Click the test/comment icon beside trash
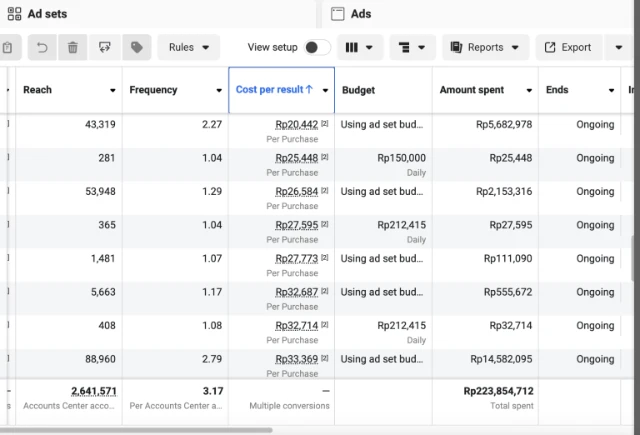The width and height of the screenshot is (640, 435). click(104, 47)
